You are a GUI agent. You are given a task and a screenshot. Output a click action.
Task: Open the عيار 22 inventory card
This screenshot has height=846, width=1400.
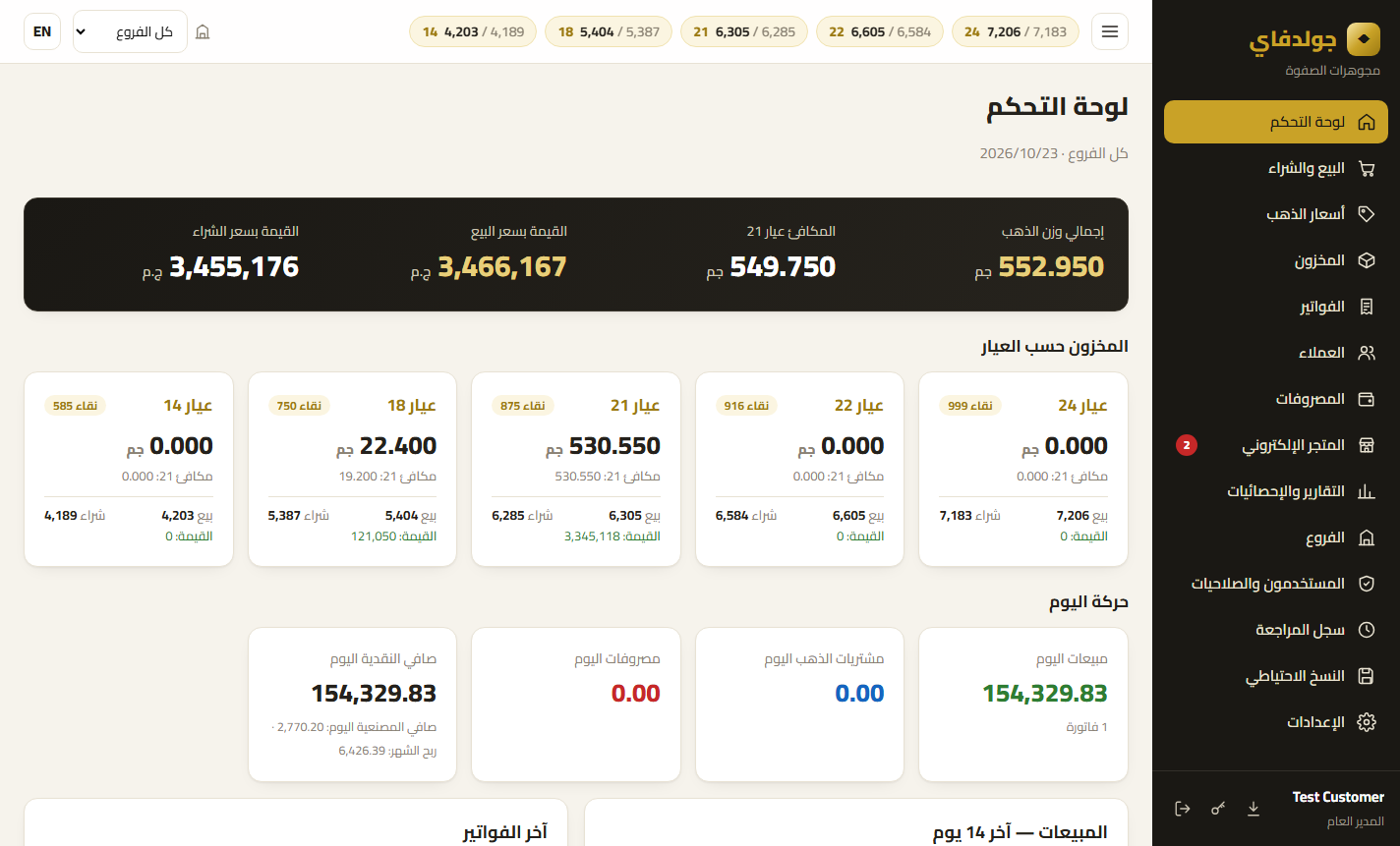[x=799, y=469]
